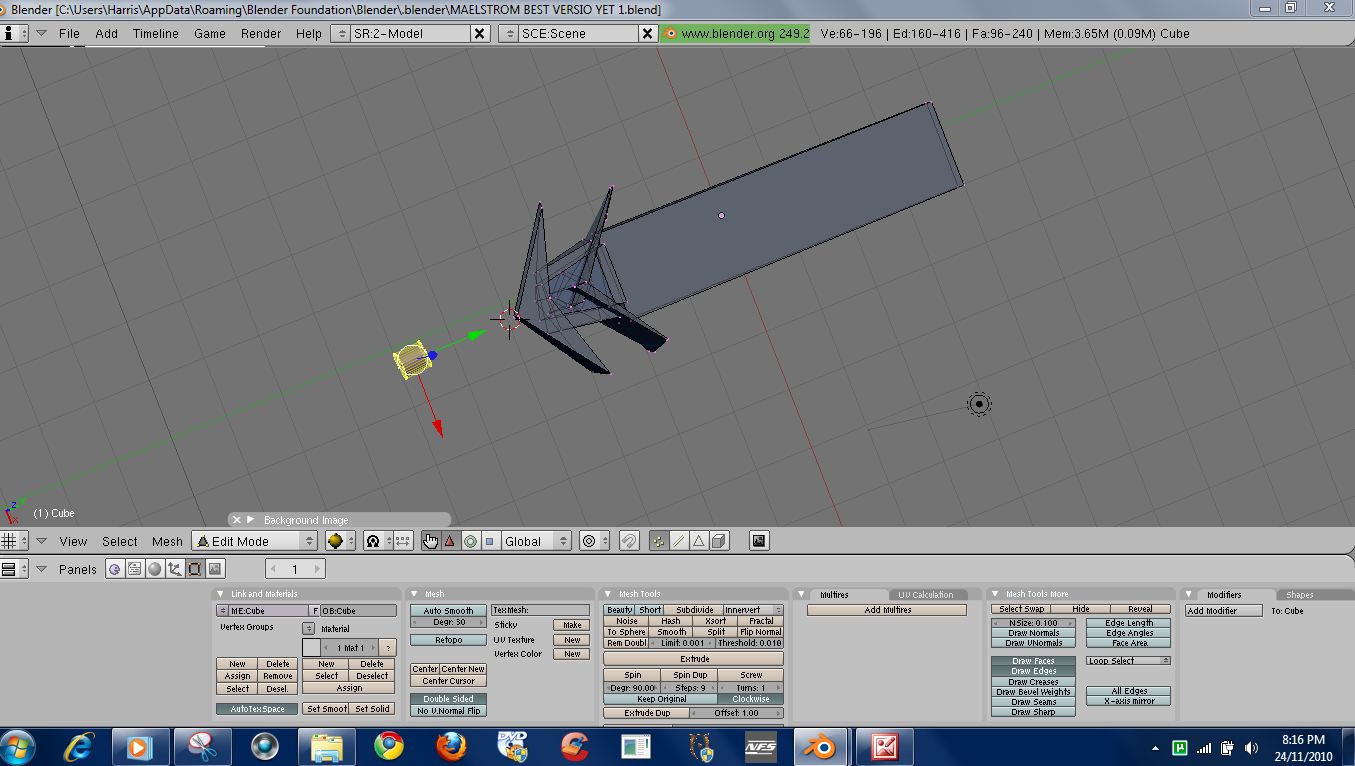Open the Edit Mode dropdown

(x=254, y=541)
